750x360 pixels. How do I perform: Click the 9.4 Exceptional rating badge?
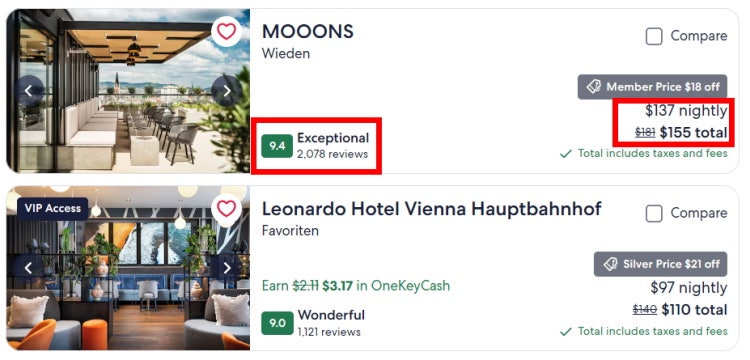[277, 146]
